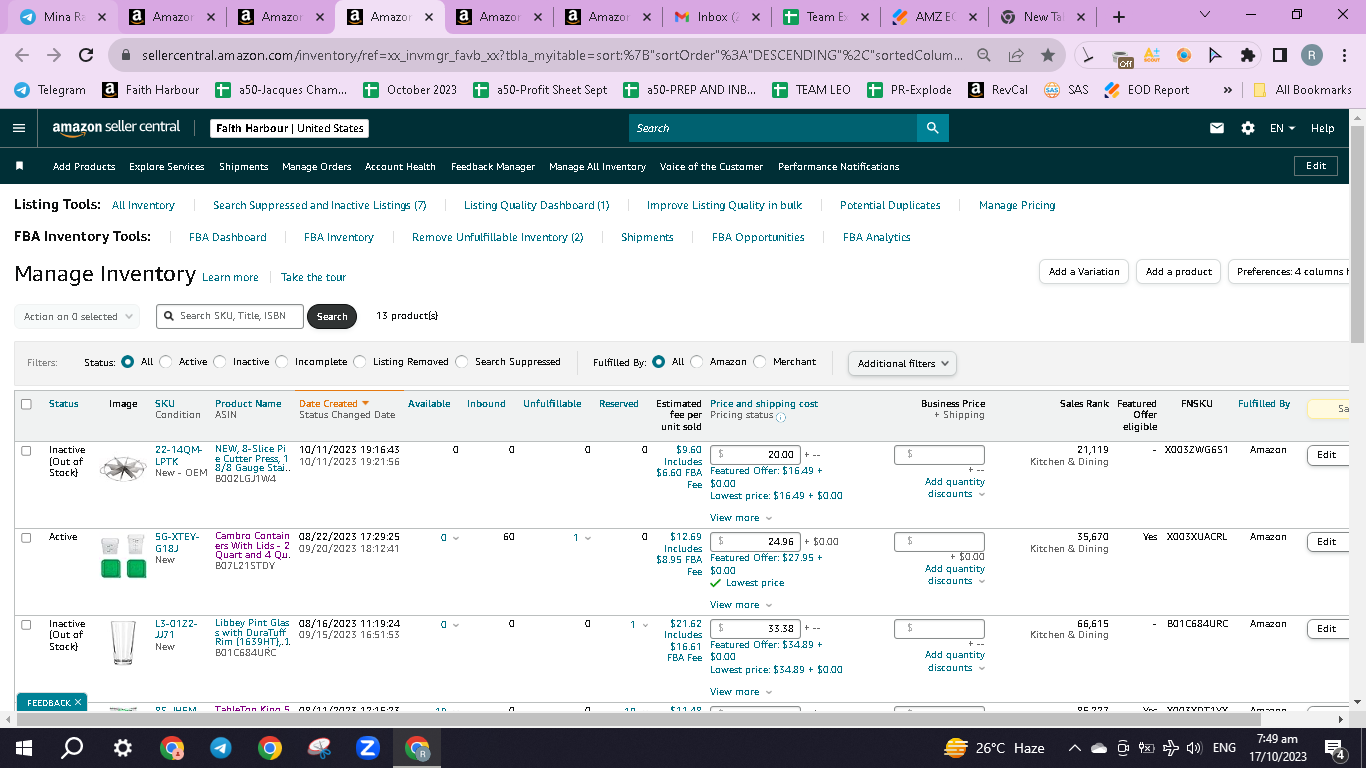The width and height of the screenshot is (1366, 768).
Task: Open the Chrome side panel icon
Action: click(1280, 55)
